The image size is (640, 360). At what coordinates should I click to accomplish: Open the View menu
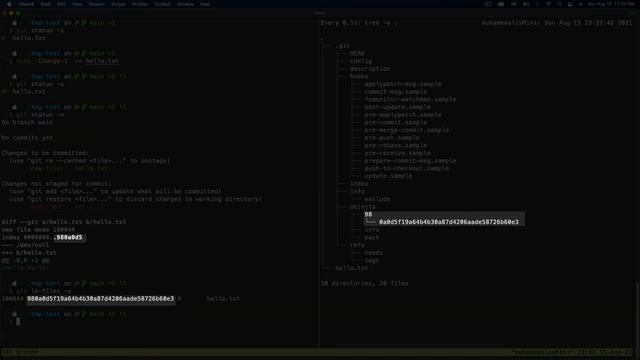point(77,4)
